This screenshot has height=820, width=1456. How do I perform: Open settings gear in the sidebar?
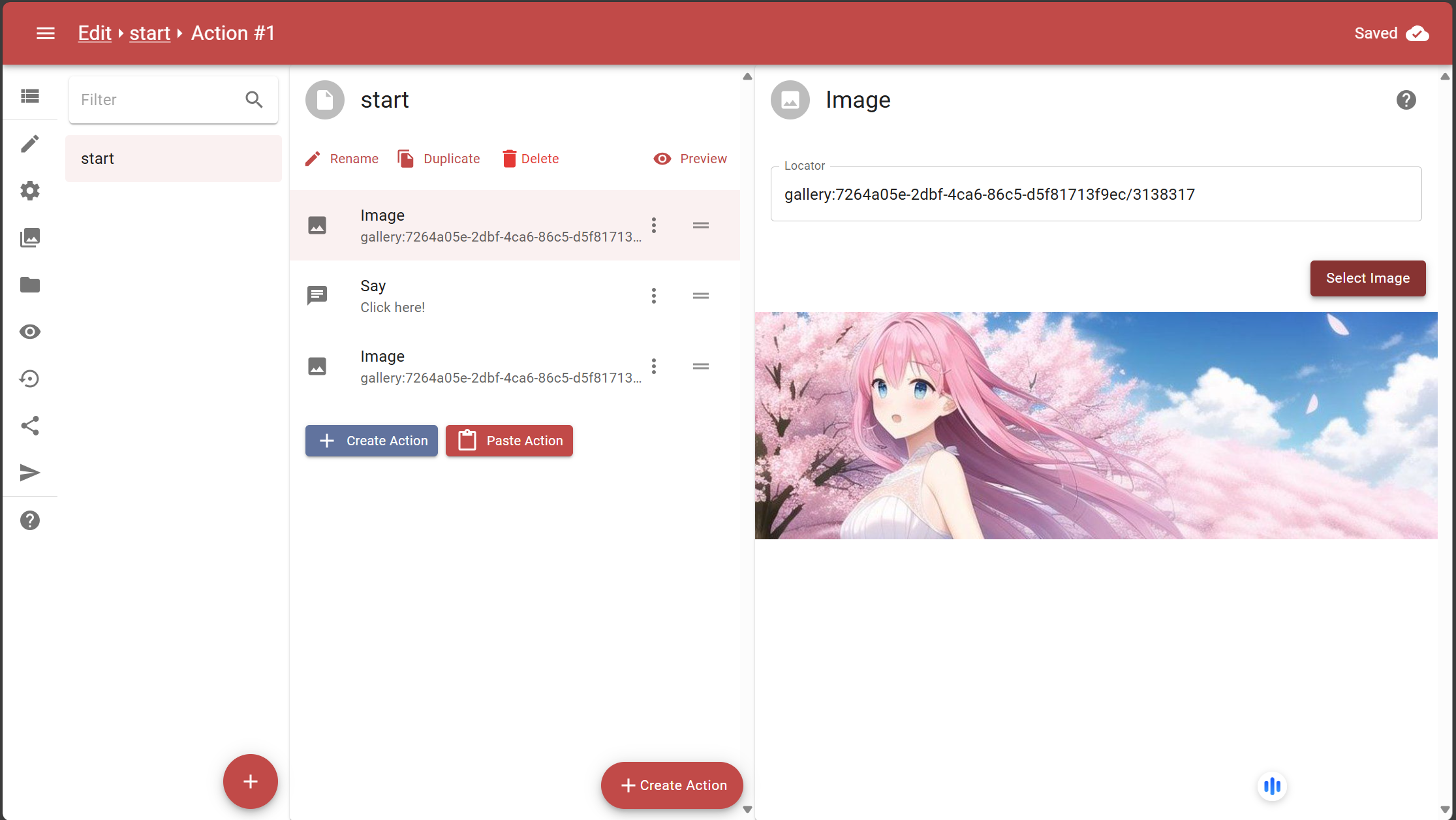(x=30, y=191)
